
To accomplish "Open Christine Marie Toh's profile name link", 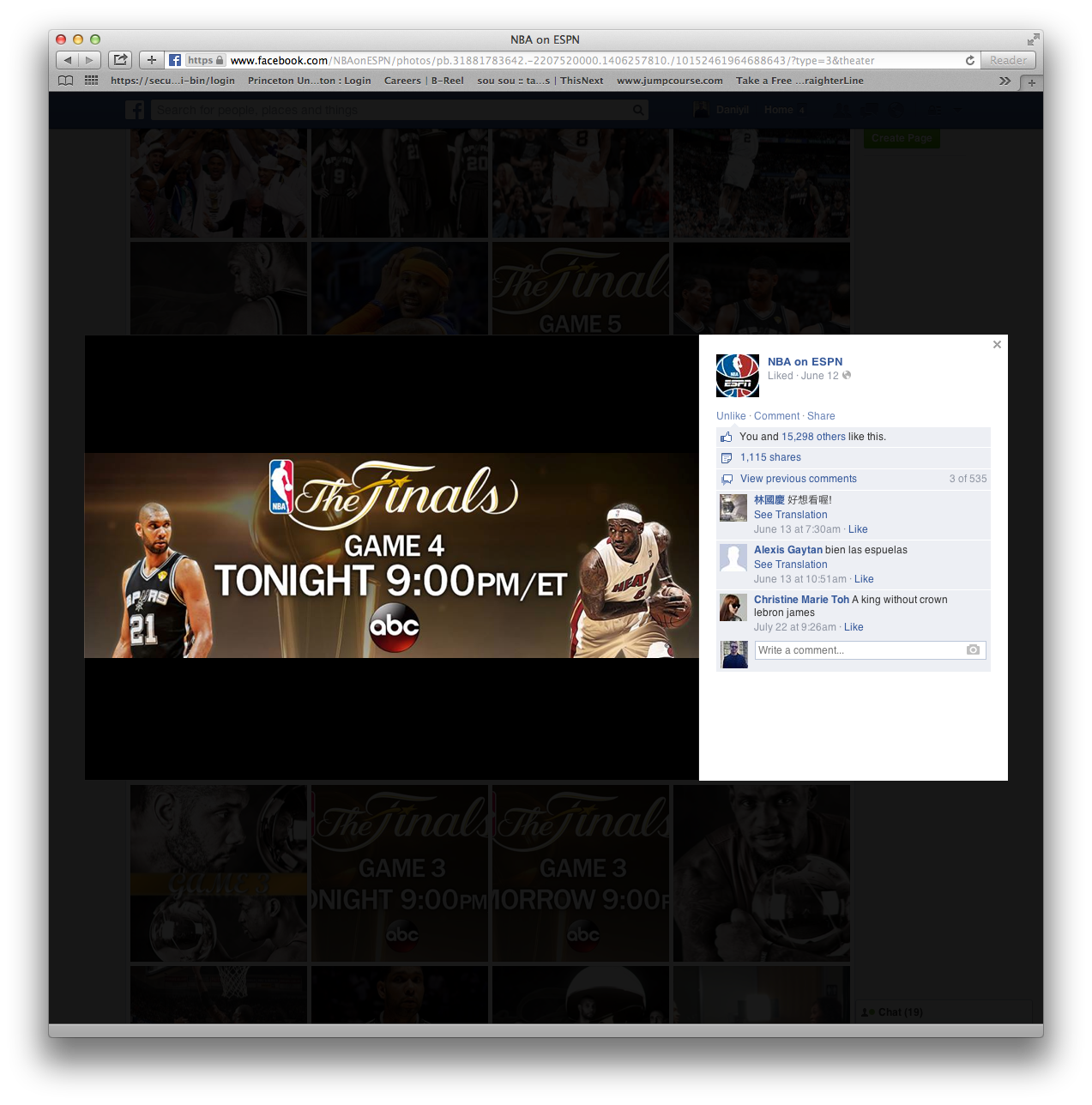I will [x=801, y=600].
